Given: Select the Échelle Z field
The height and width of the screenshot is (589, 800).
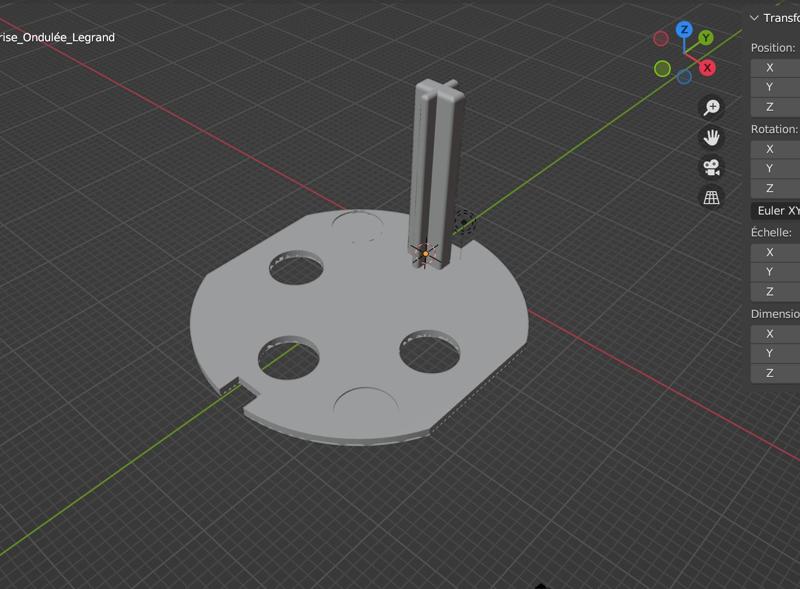Looking at the screenshot, I should [776, 291].
